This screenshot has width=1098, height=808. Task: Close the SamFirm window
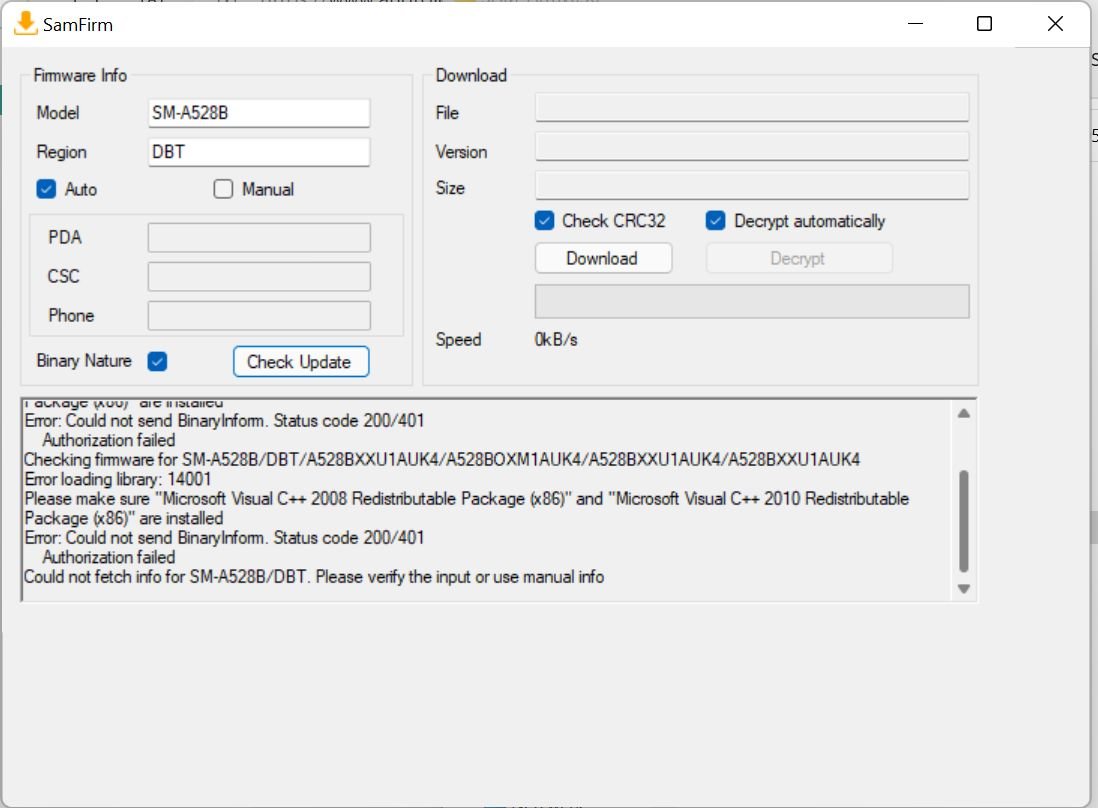[1055, 24]
